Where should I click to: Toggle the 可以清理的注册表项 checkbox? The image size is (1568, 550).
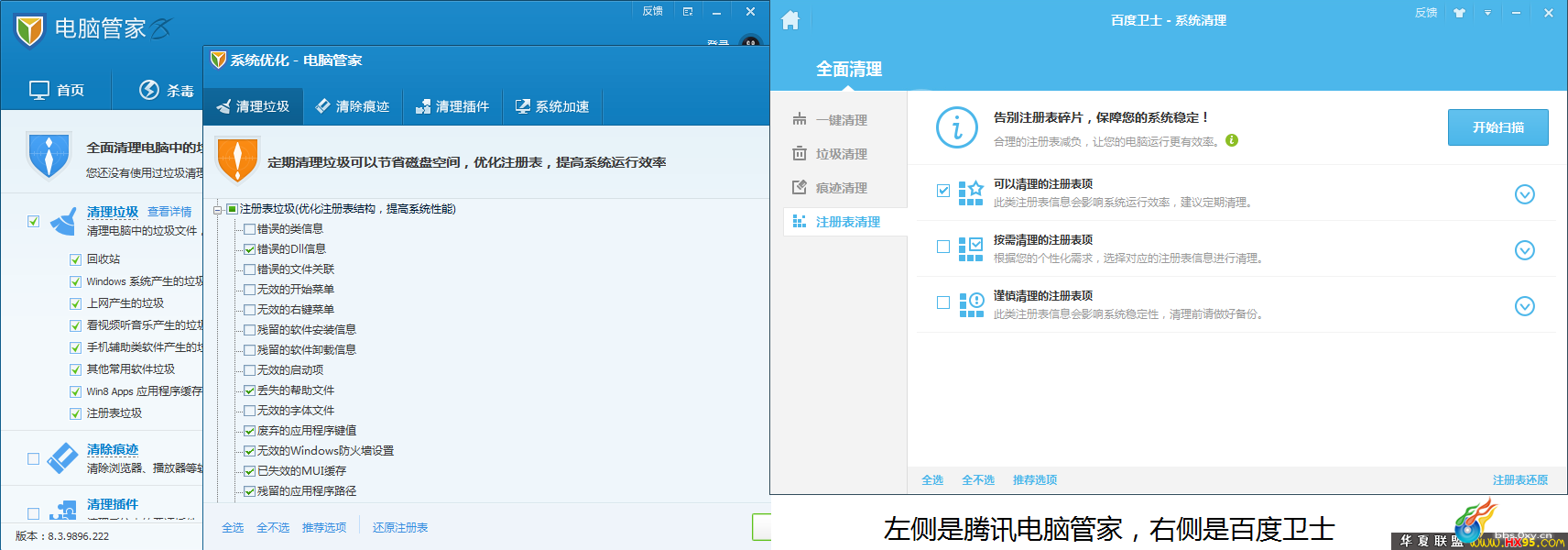[943, 191]
